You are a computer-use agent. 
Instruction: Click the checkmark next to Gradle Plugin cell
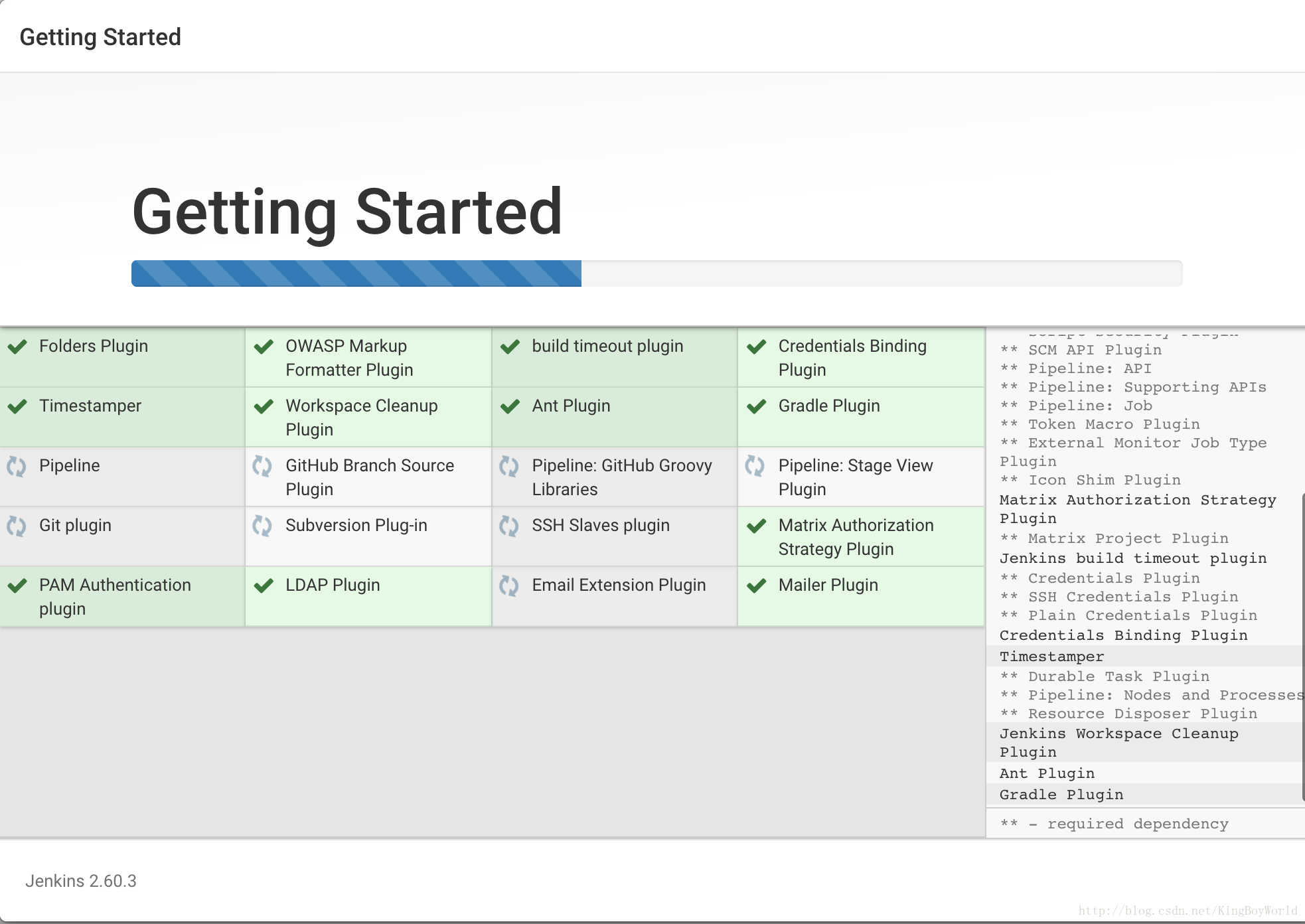pos(757,406)
